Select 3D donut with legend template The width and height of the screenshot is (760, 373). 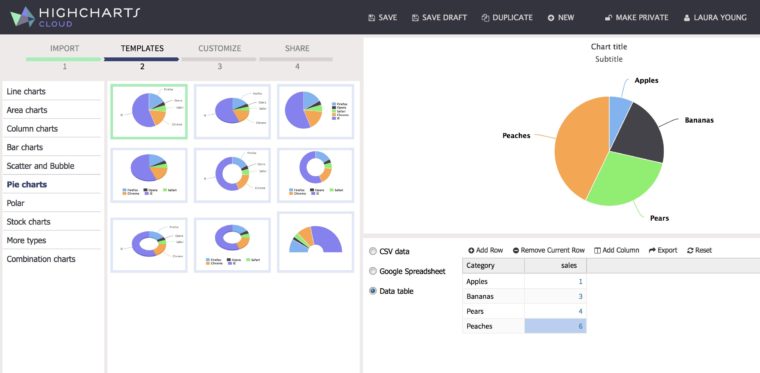pos(232,245)
